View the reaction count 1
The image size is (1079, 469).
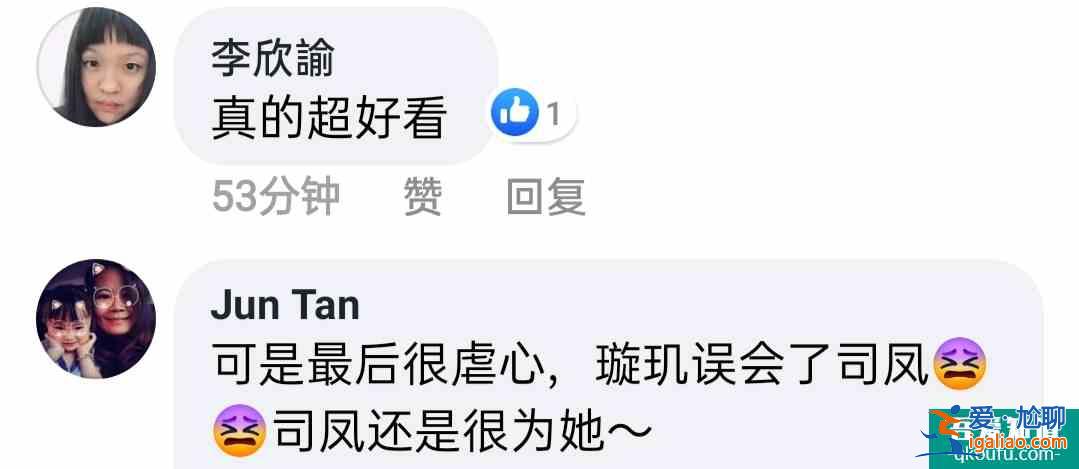[554, 114]
